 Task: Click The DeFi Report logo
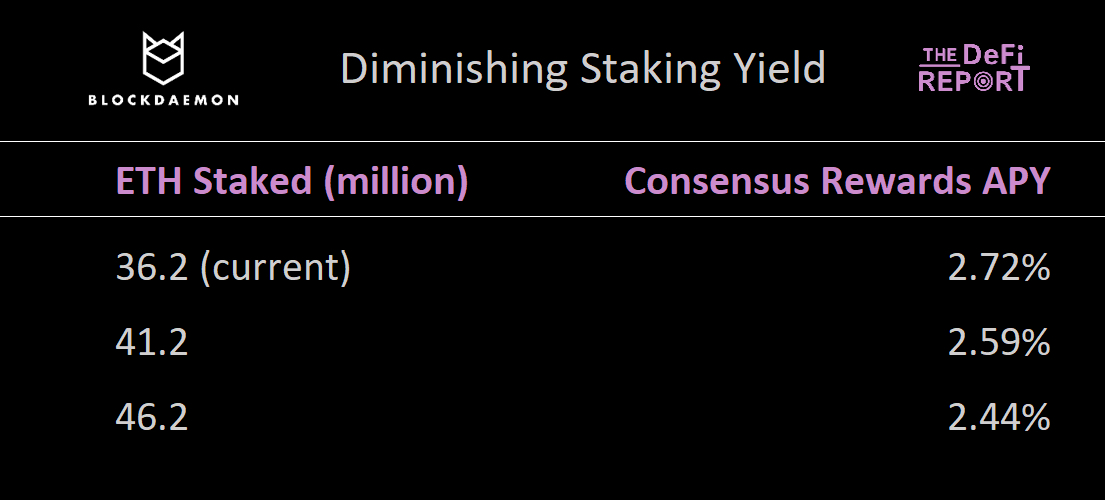(973, 68)
